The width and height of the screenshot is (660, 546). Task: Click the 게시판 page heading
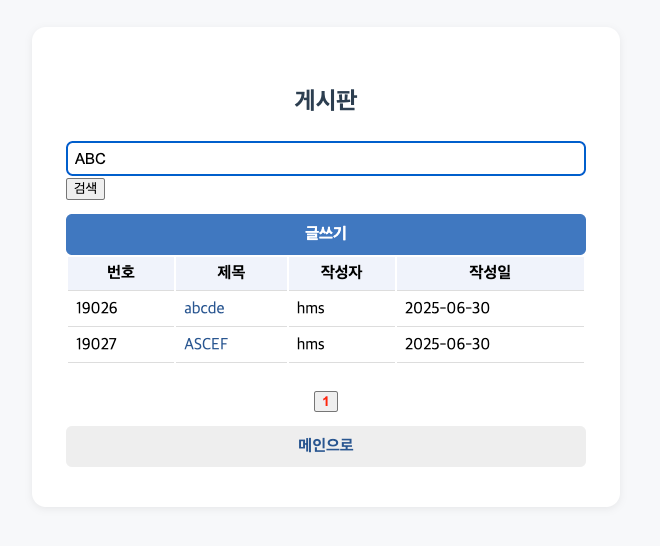pyautogui.click(x=326, y=101)
